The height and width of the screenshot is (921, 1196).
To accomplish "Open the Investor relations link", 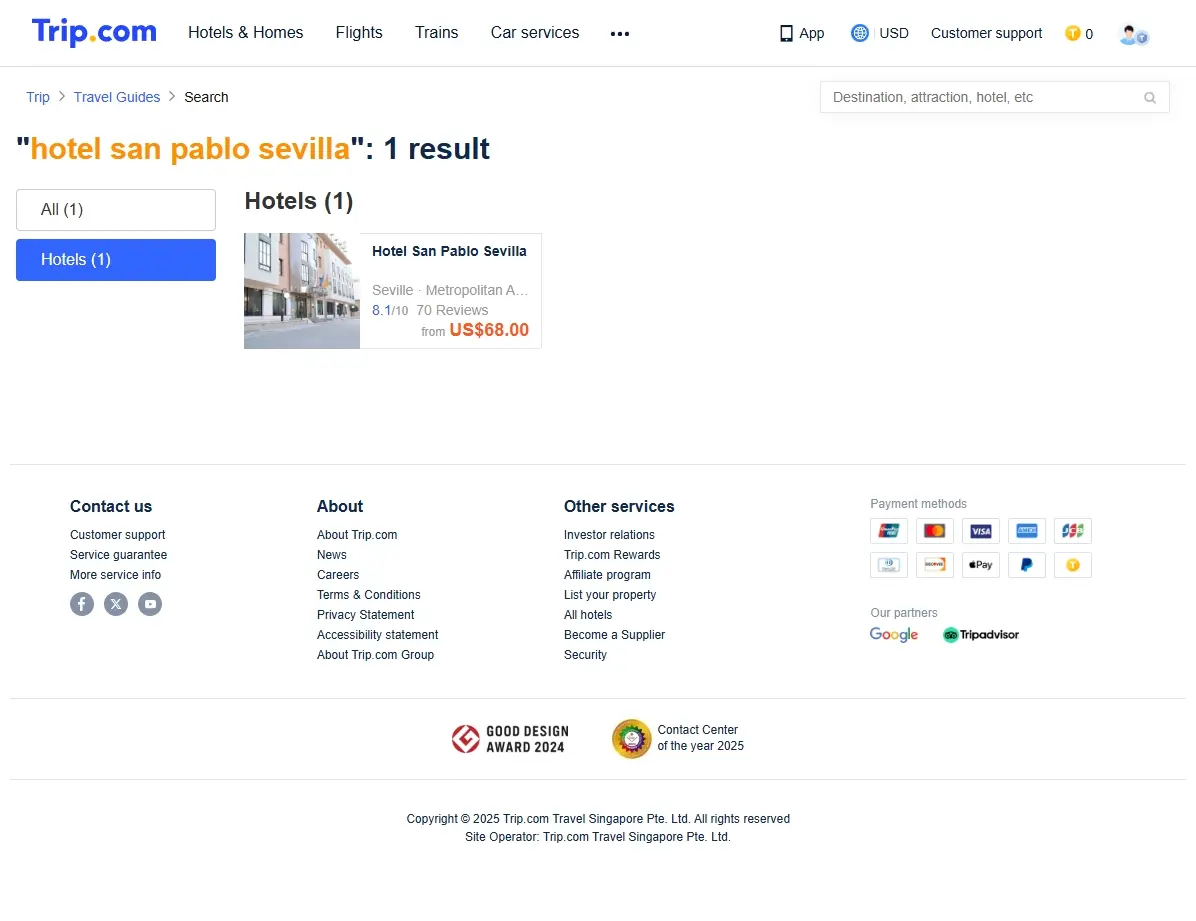I will [609, 535].
